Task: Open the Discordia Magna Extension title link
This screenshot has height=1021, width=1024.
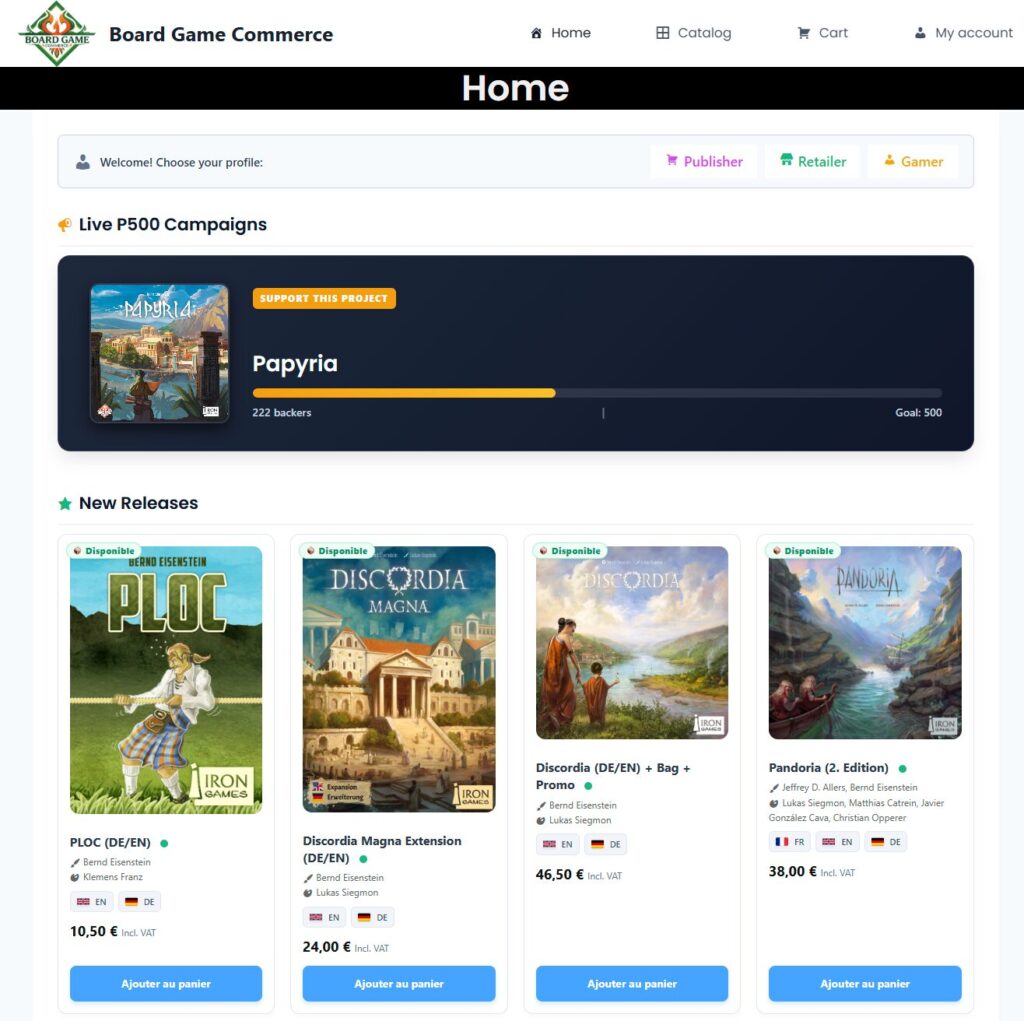Action: [381, 849]
